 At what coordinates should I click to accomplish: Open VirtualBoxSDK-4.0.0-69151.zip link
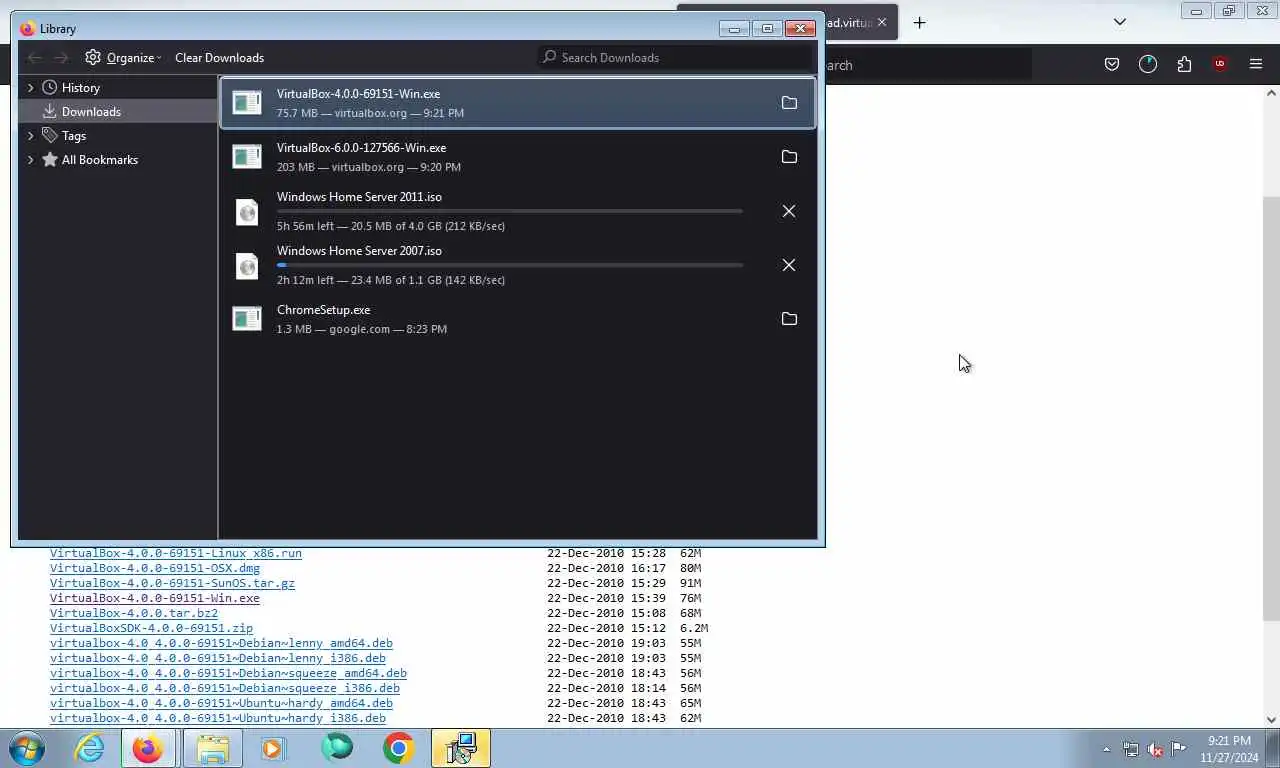click(x=151, y=628)
